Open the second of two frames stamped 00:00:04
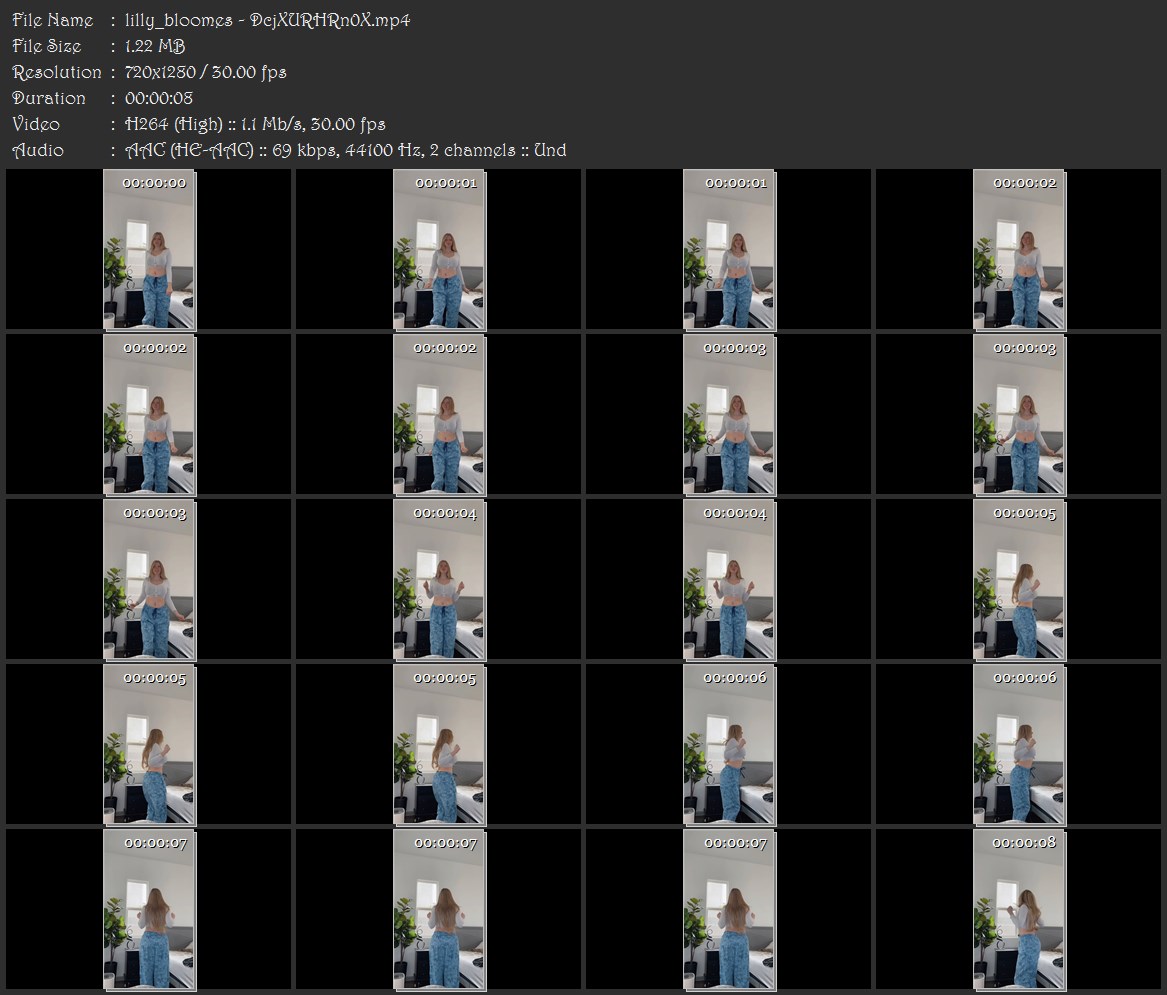 click(x=729, y=580)
